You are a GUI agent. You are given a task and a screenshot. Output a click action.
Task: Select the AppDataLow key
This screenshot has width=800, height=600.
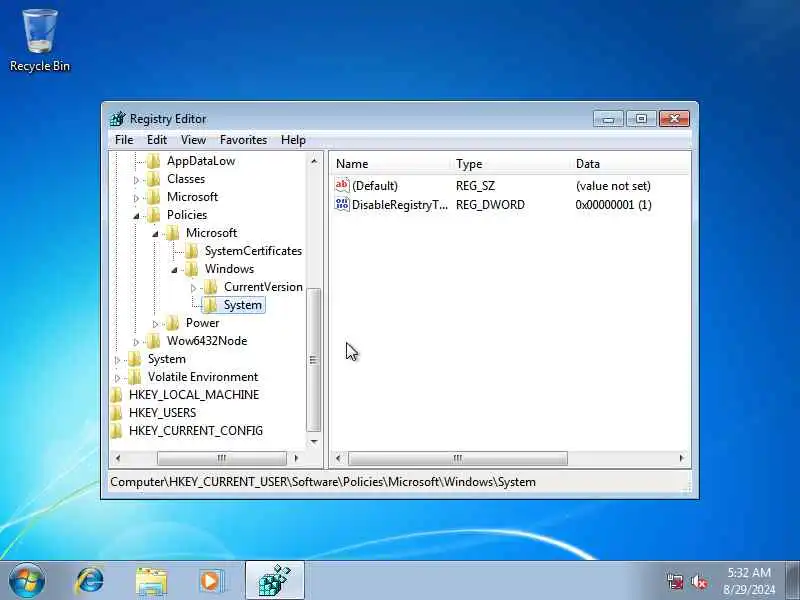[201, 161]
